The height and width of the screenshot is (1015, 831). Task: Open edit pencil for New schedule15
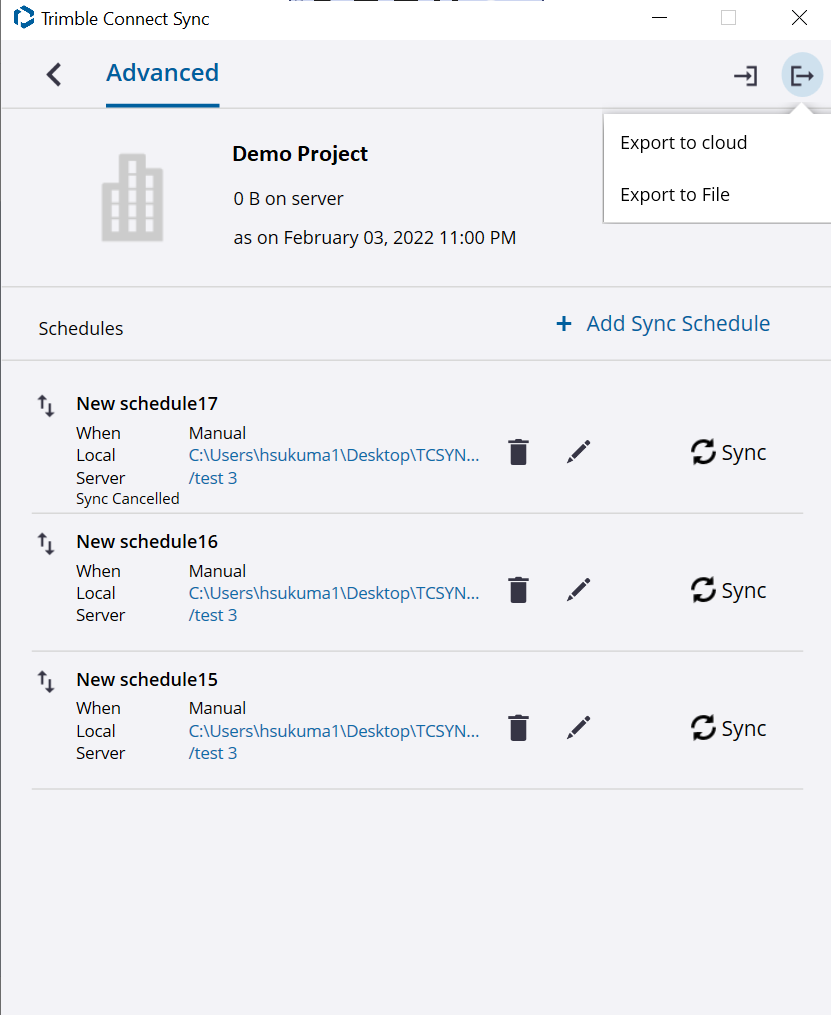[578, 728]
